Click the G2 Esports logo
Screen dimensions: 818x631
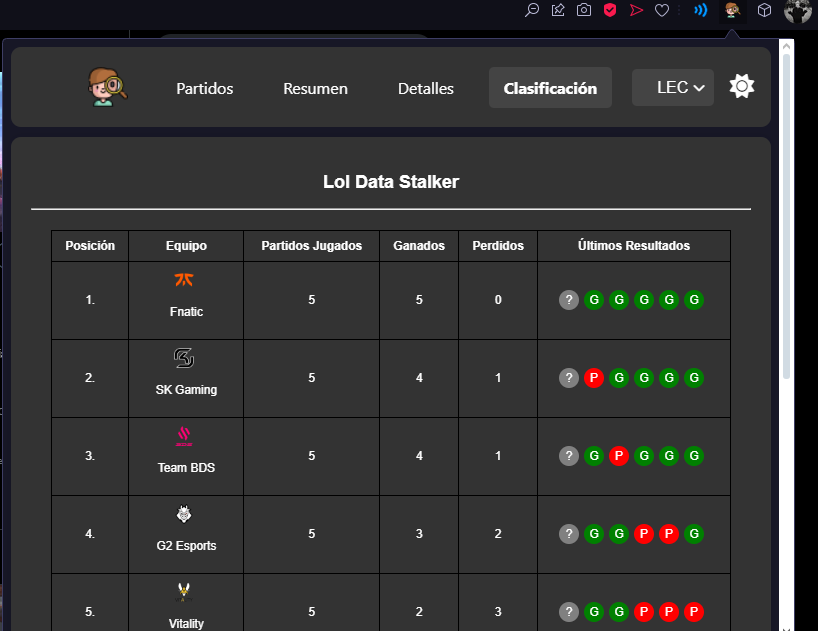tap(184, 514)
